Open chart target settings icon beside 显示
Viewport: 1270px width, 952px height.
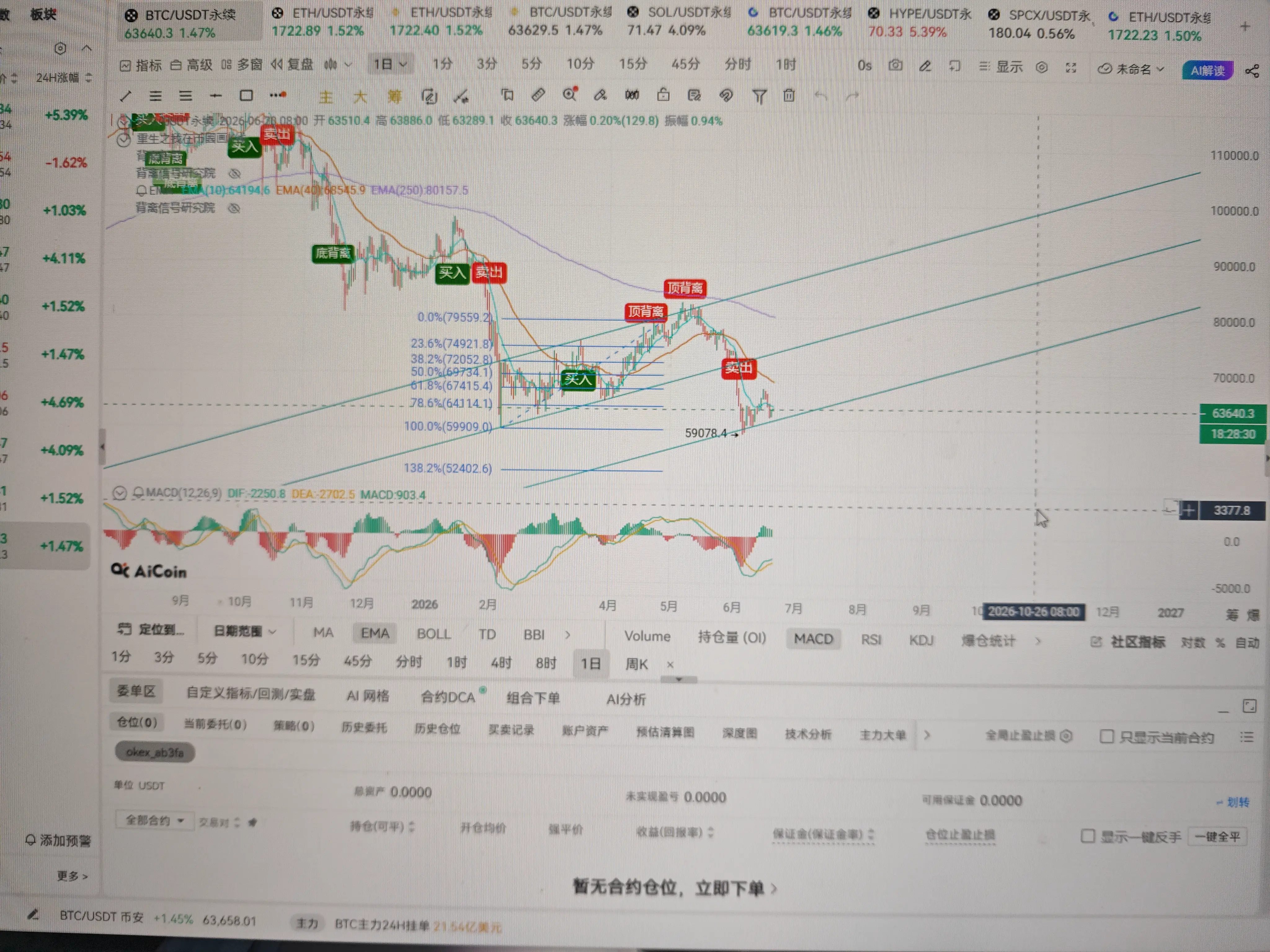point(1041,68)
